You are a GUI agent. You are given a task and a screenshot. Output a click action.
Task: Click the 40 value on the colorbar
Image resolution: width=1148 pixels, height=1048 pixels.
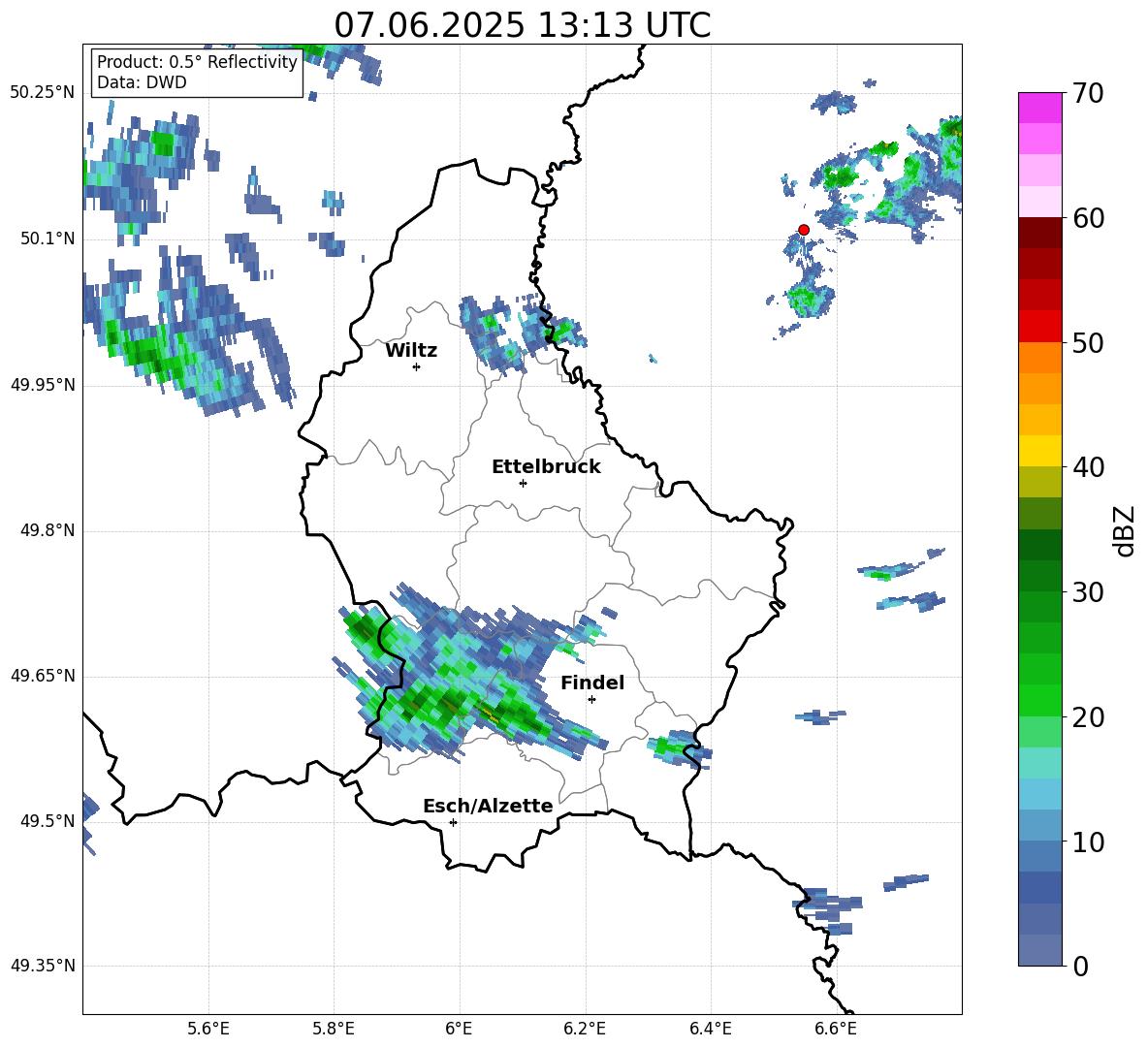pyautogui.click(x=1087, y=467)
